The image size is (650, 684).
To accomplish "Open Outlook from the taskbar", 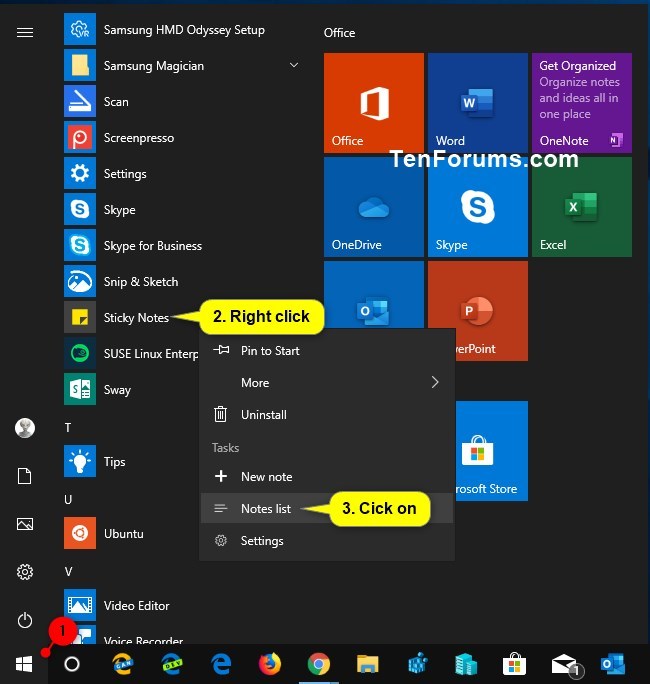I will [x=613, y=664].
